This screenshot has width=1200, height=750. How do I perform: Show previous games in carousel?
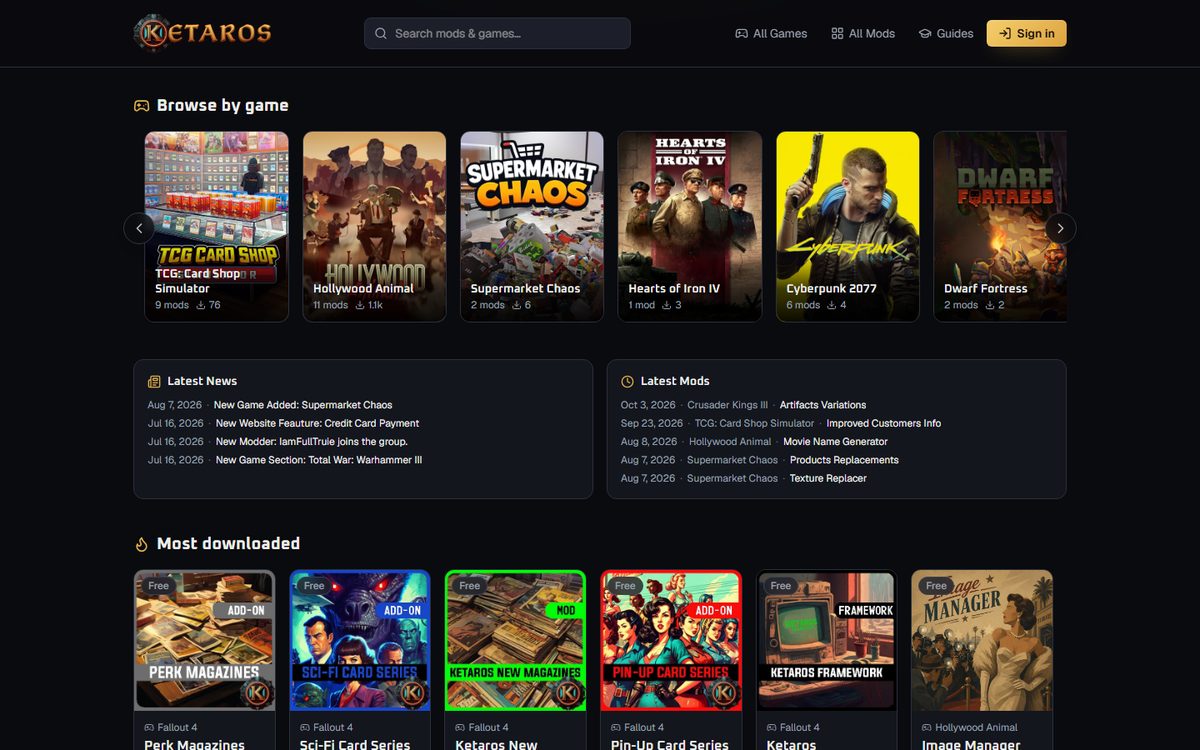pos(139,228)
